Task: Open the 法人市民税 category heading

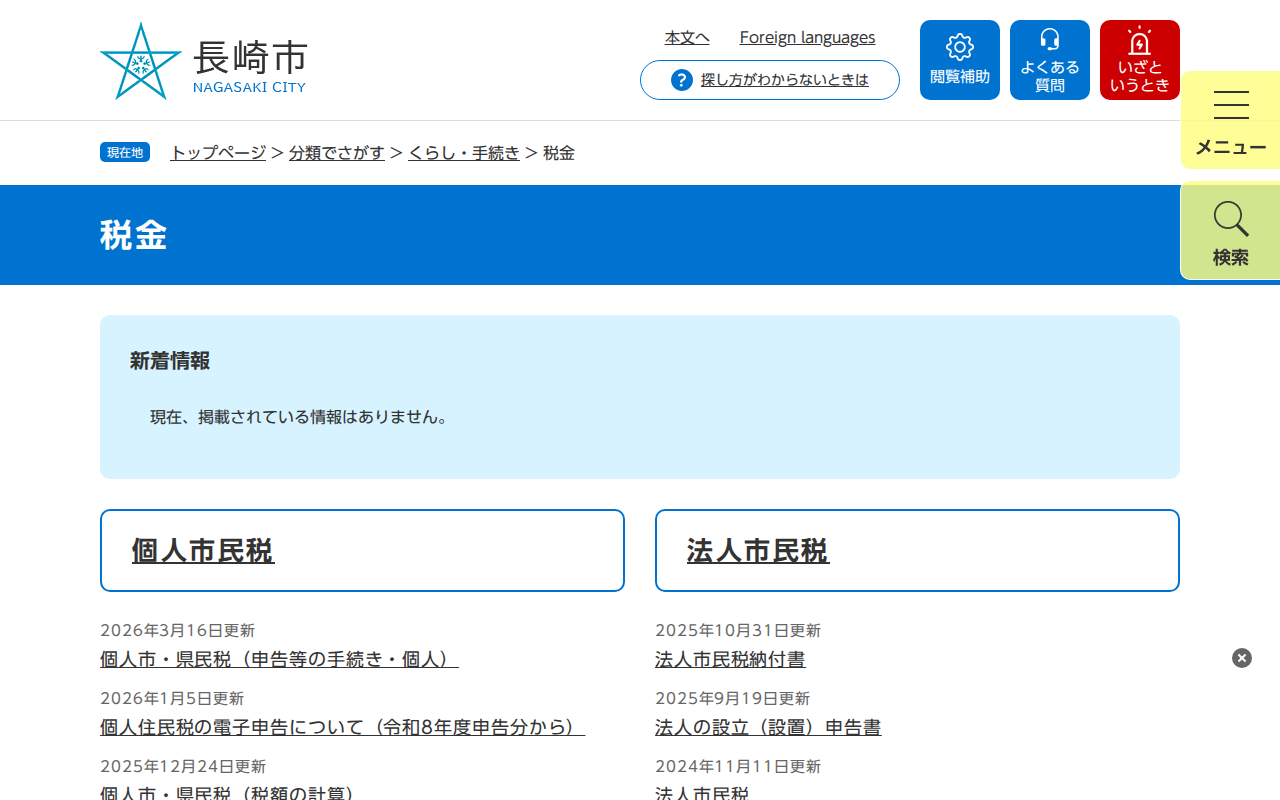Action: click(x=758, y=551)
